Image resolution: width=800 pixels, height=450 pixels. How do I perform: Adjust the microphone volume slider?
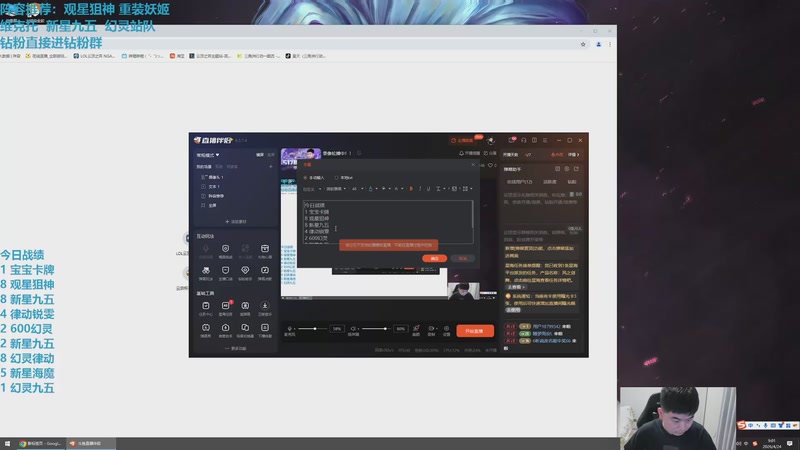312,329
